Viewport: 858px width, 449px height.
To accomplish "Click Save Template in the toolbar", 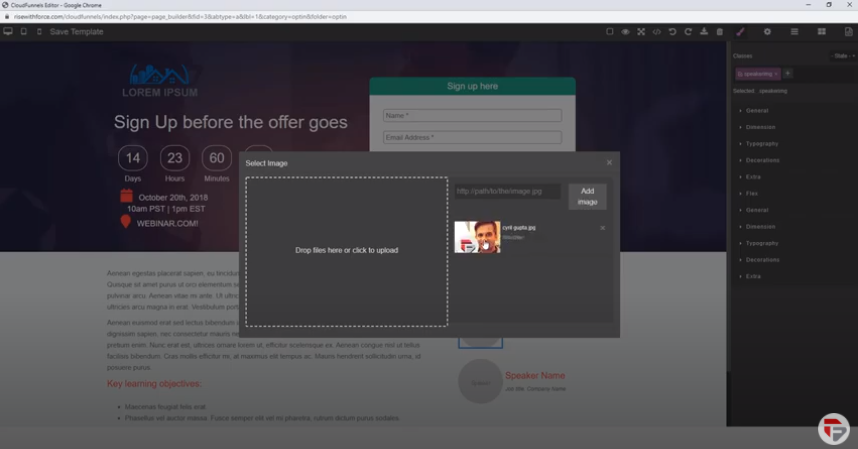I will tap(76, 32).
